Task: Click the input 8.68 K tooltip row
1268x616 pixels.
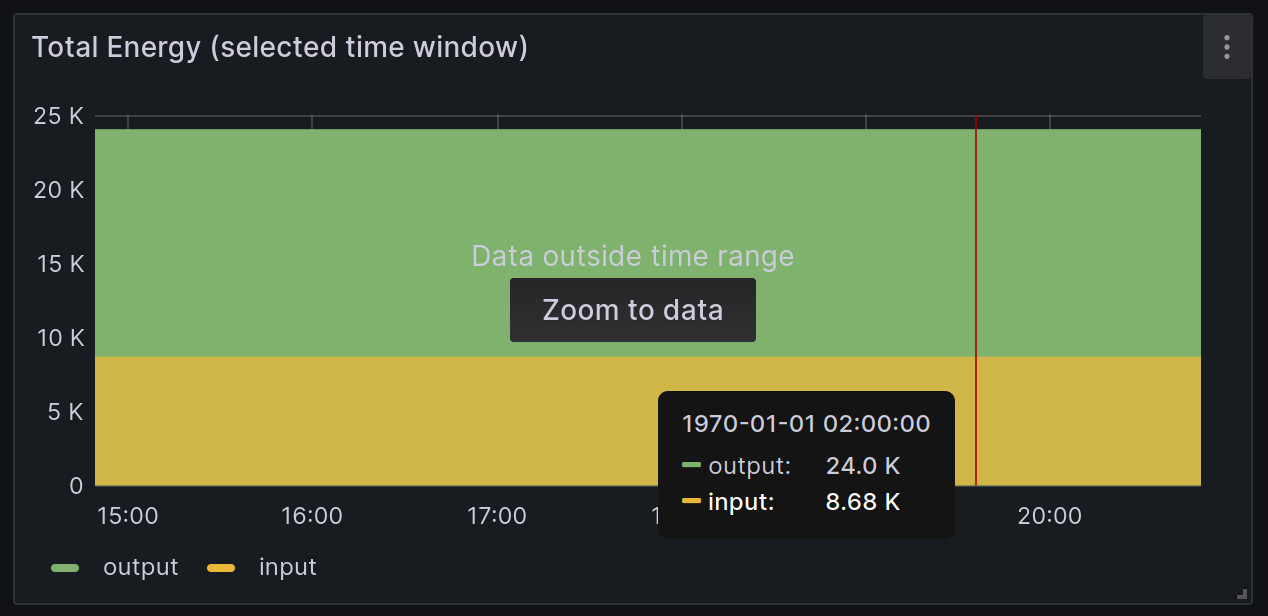Action: point(790,501)
